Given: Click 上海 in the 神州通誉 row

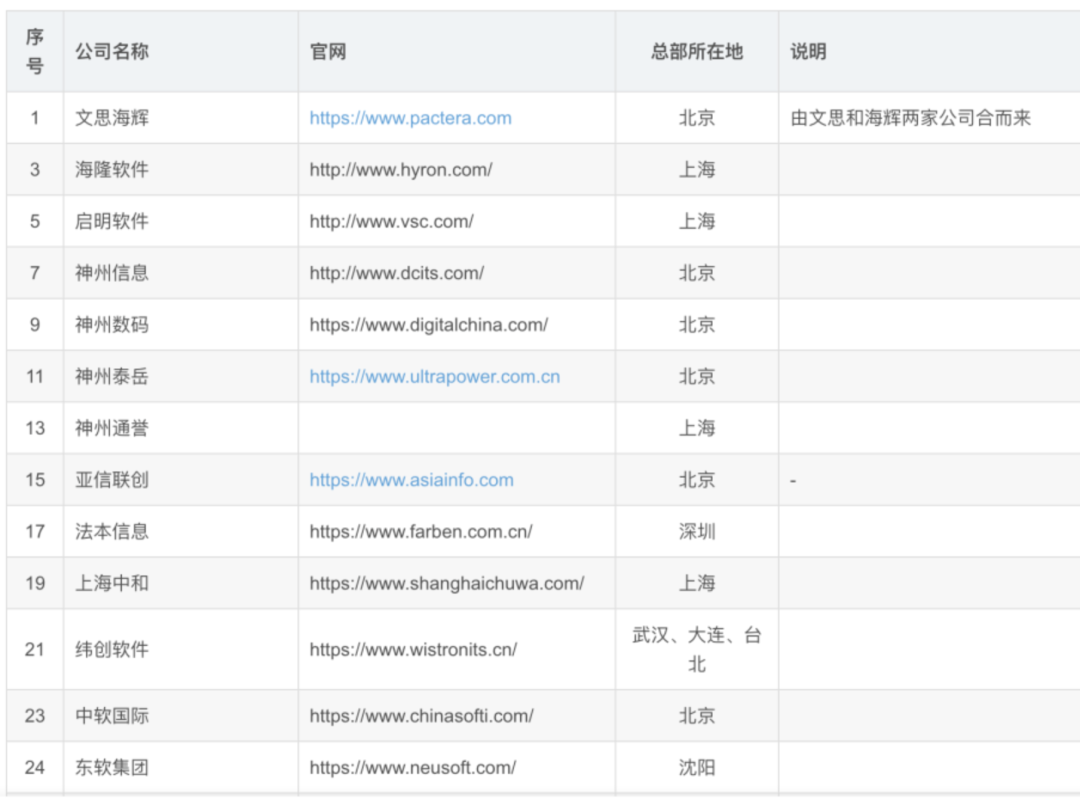Looking at the screenshot, I should (x=697, y=428).
